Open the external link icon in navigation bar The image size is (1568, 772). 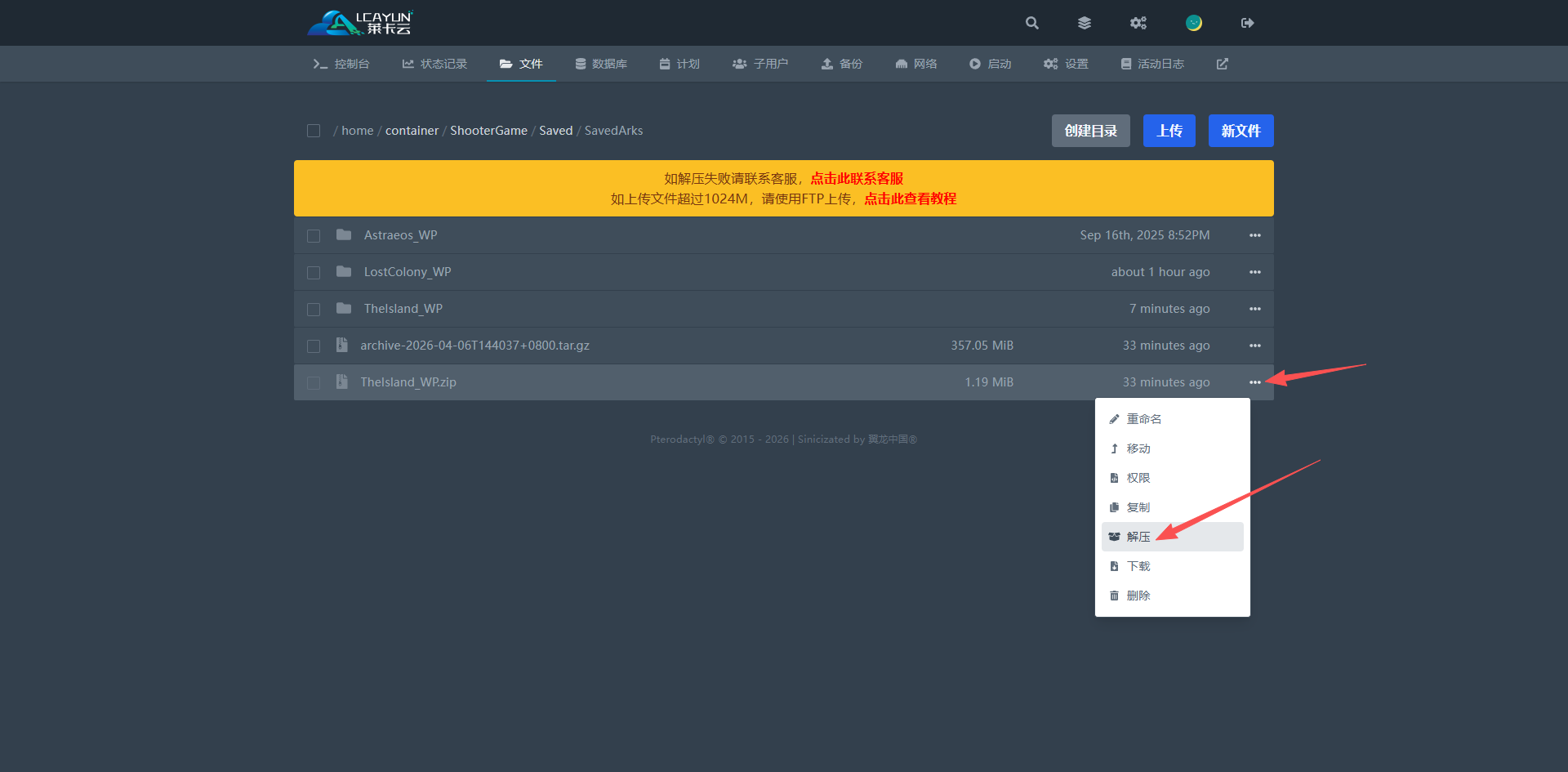tap(1223, 64)
